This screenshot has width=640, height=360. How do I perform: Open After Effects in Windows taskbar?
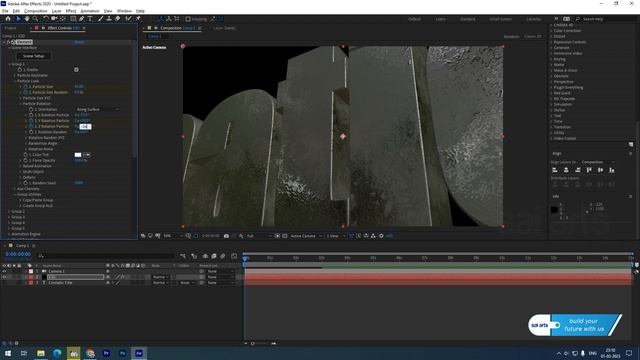139,353
